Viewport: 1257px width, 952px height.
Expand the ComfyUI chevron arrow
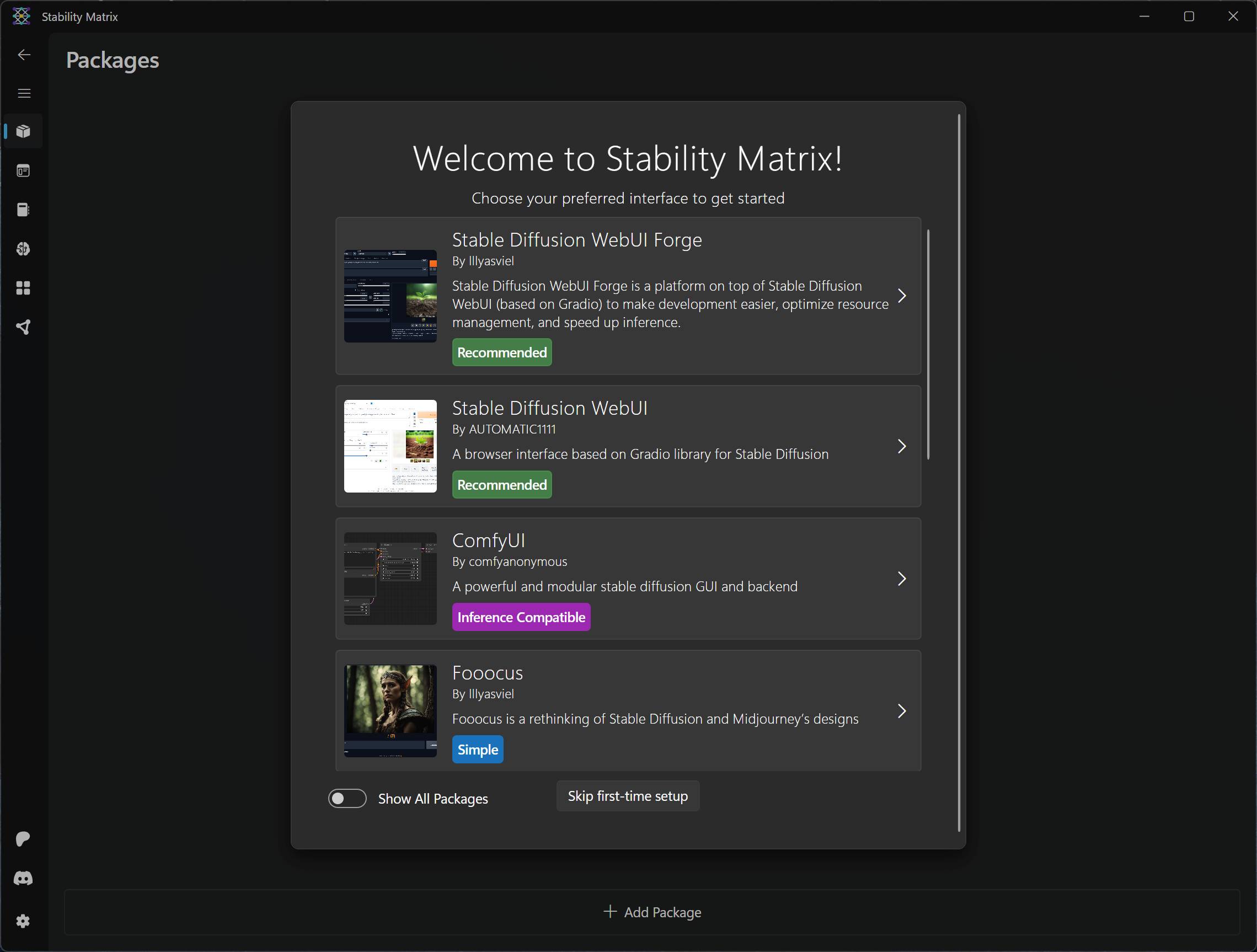click(x=902, y=579)
